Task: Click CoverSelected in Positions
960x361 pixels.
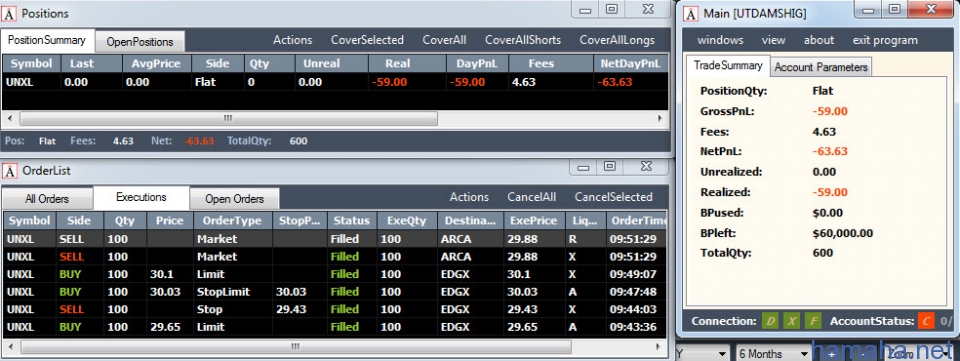Action: [x=367, y=40]
